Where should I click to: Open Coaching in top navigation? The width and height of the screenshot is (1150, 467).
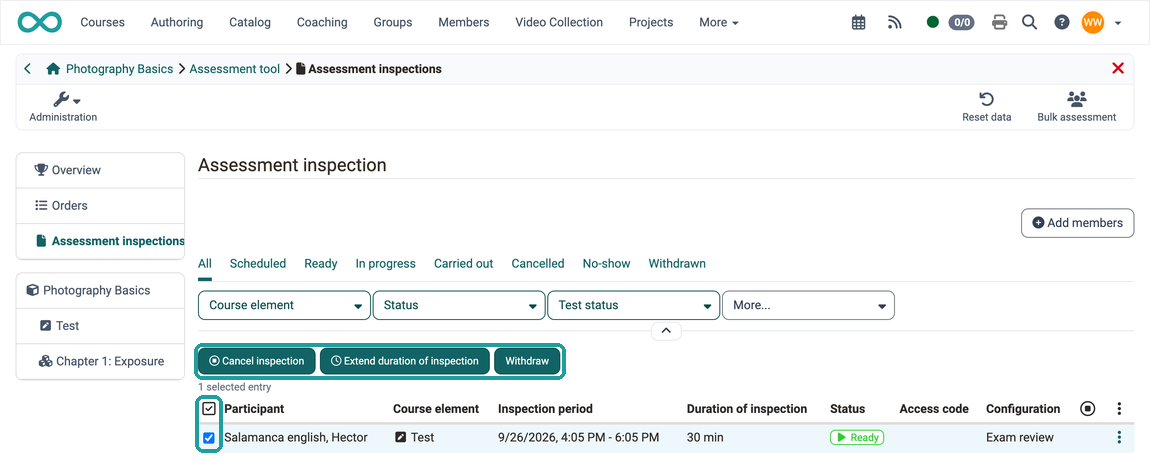tap(322, 22)
